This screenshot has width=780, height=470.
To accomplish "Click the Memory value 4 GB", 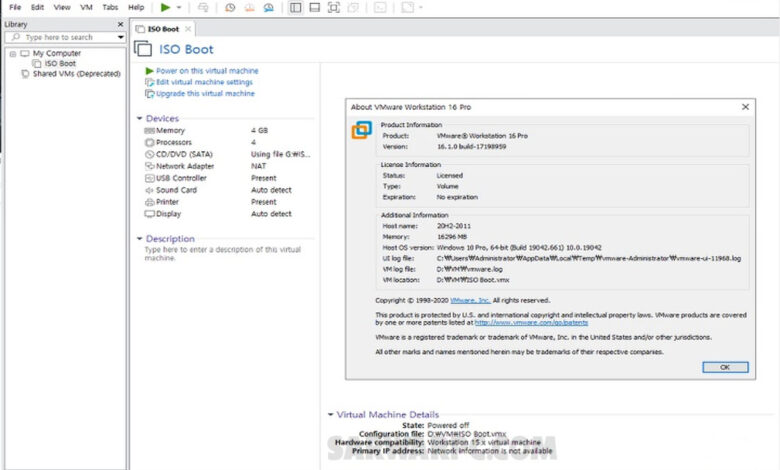I will point(259,130).
